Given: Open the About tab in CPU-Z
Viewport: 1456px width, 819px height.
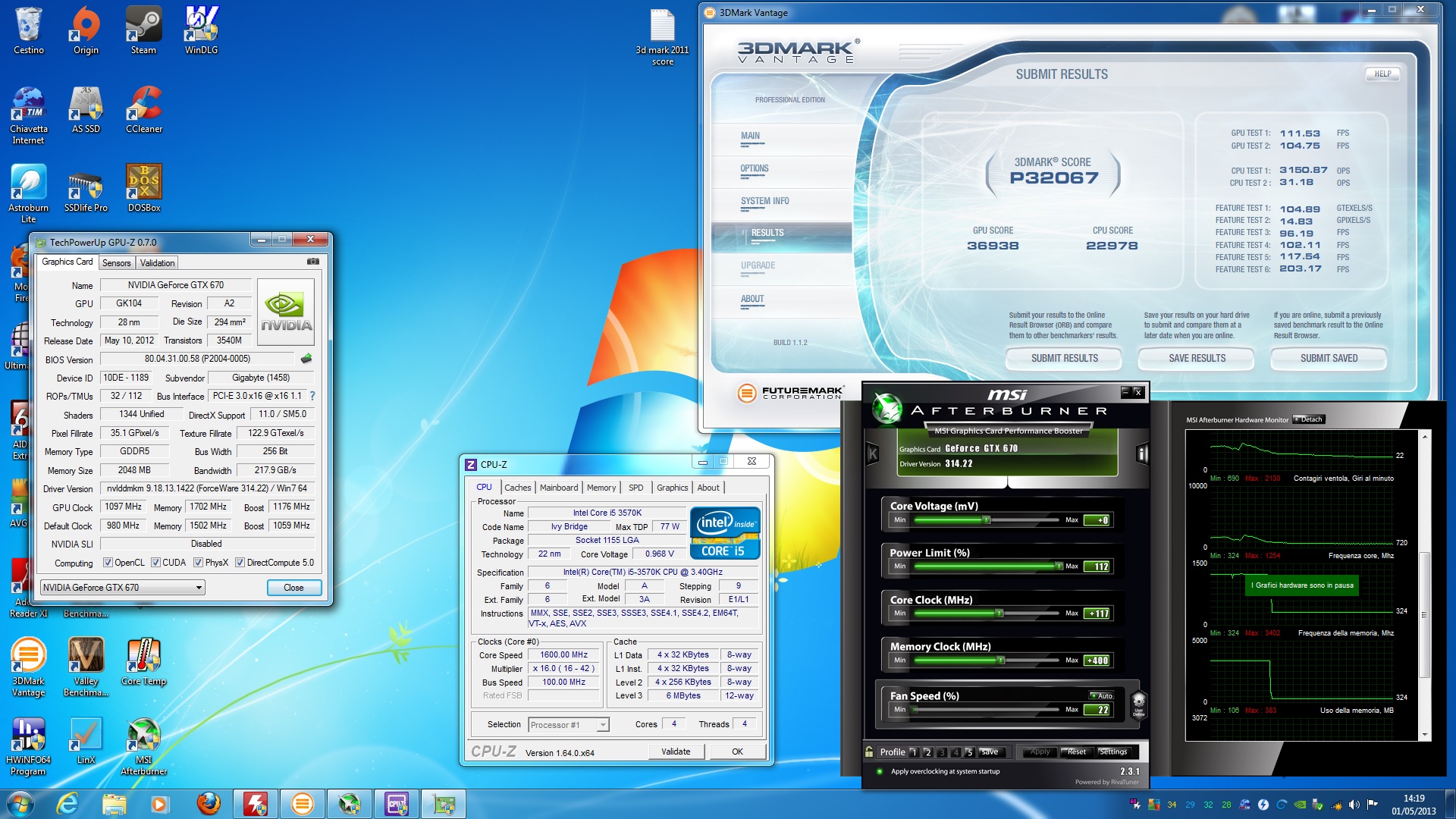Looking at the screenshot, I should [708, 488].
